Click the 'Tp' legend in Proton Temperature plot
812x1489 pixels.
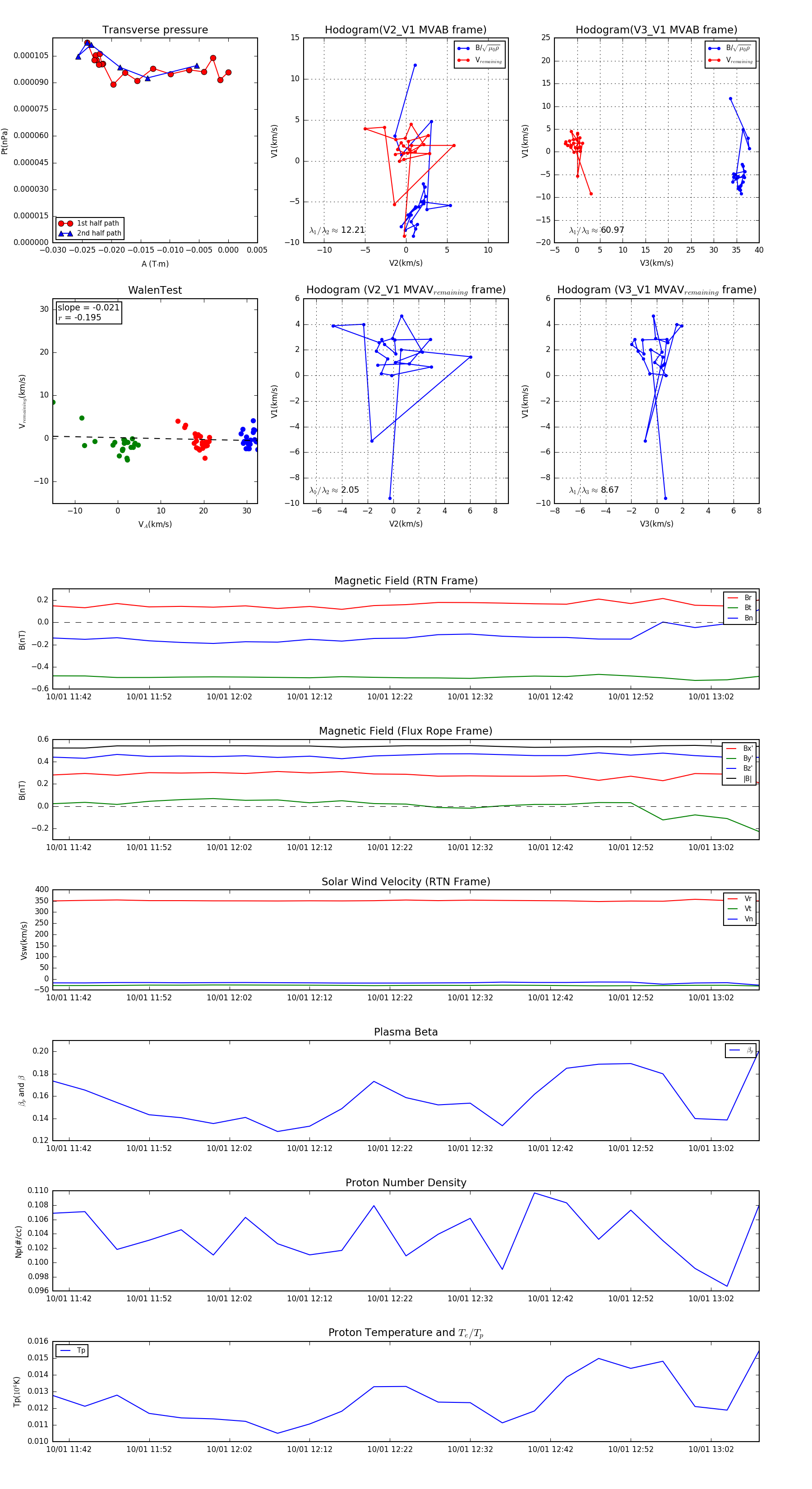pyautogui.click(x=72, y=1351)
